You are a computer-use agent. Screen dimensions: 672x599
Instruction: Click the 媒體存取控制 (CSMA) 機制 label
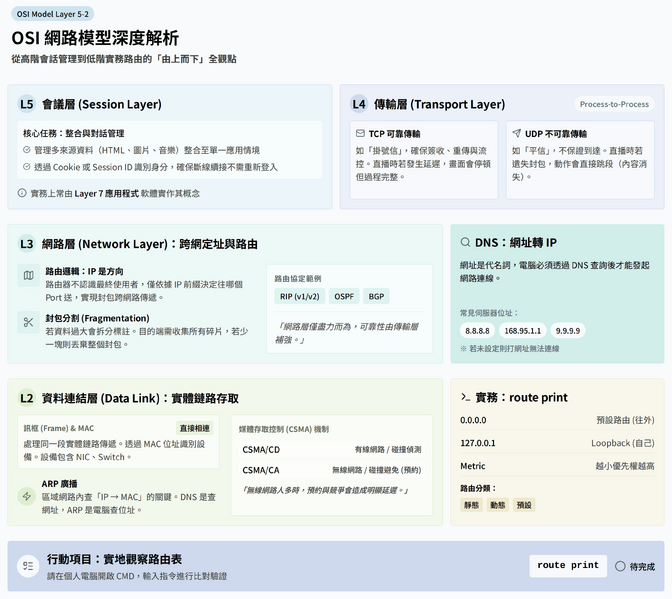click(x=284, y=429)
